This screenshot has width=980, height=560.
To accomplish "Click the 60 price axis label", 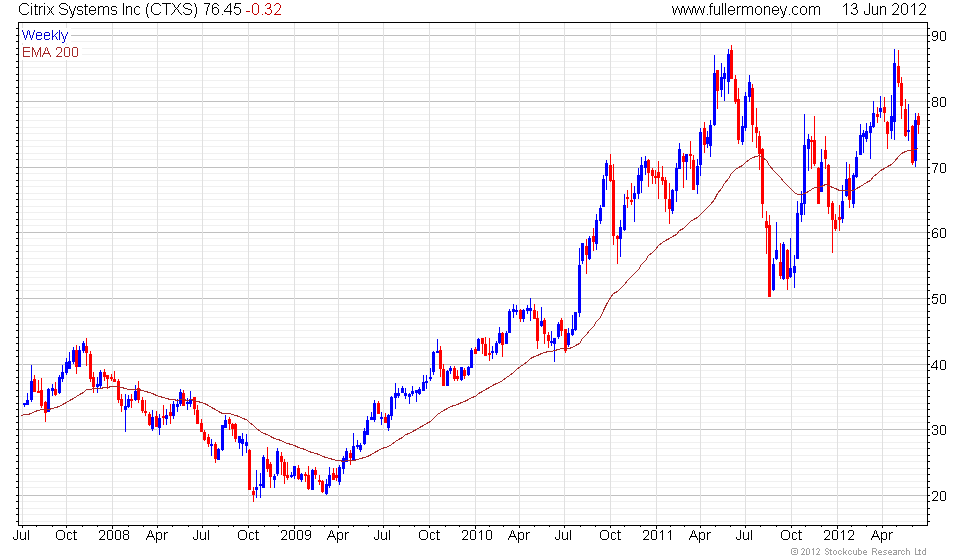I will coord(939,233).
